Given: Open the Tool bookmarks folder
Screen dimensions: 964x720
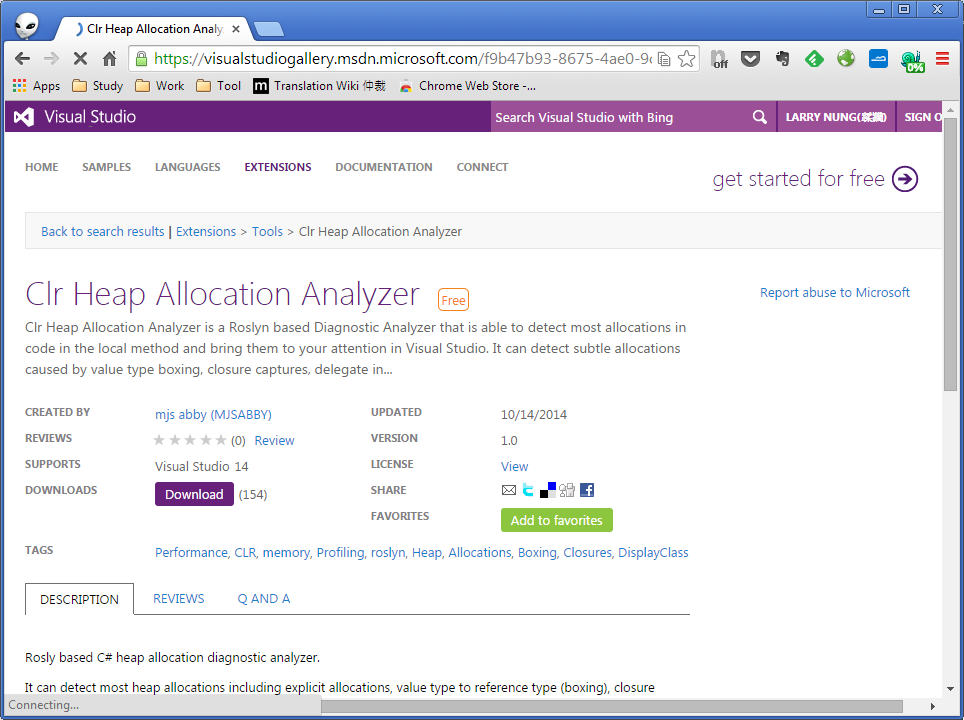Looking at the screenshot, I should tap(218, 85).
